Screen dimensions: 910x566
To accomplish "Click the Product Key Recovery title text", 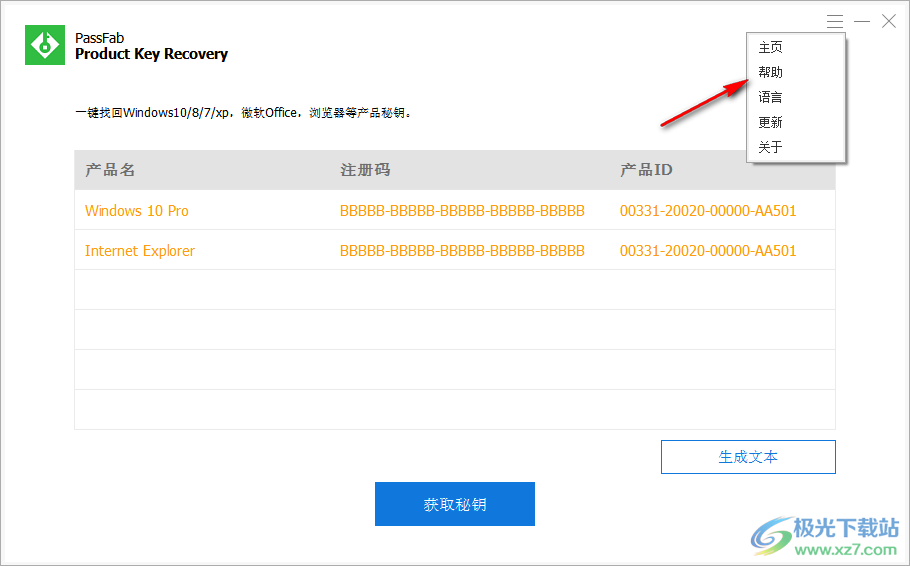I will (151, 54).
